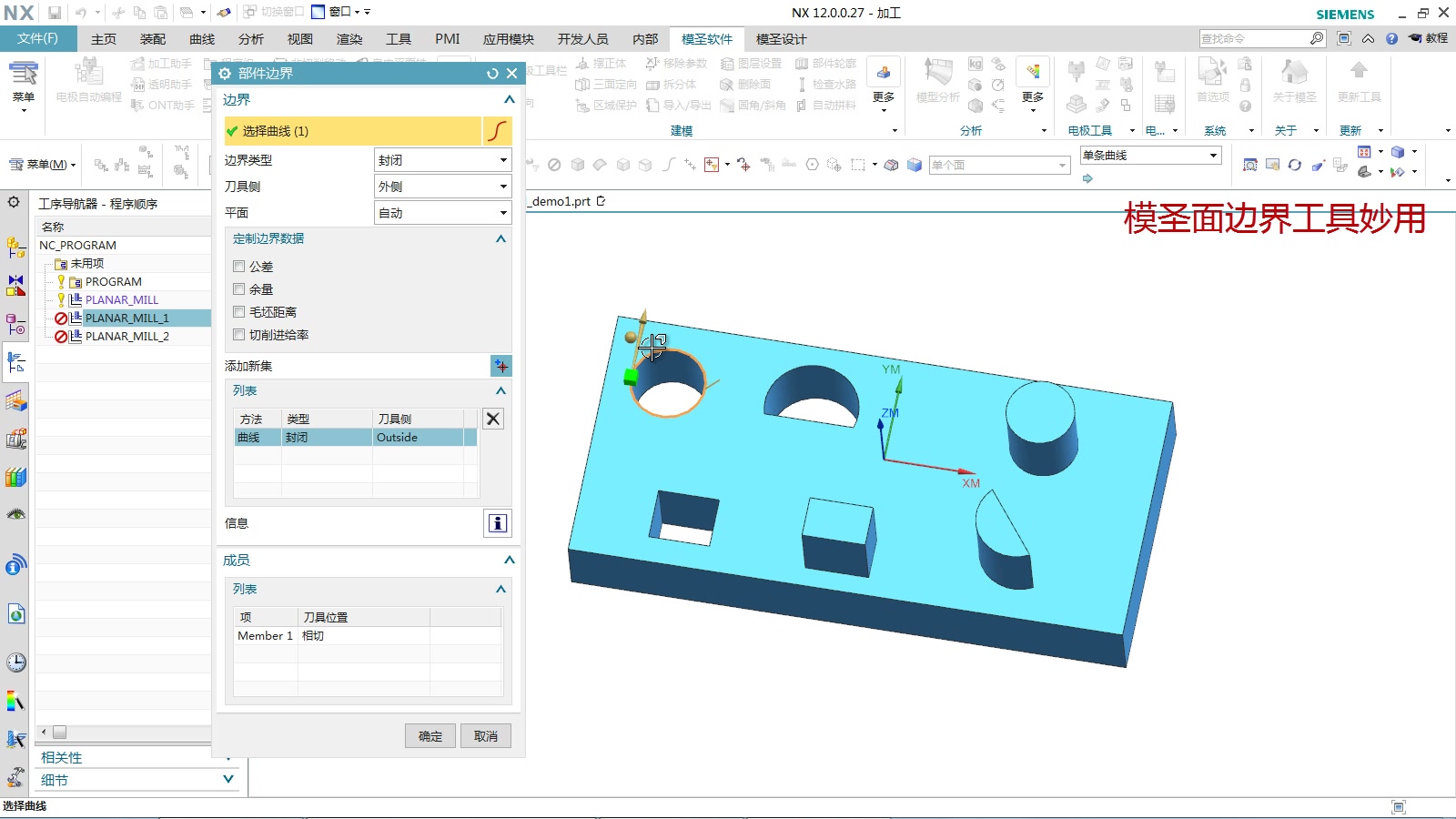1456x819 pixels.
Task: Select the PLANAR_MILL operation in the tree
Action: [121, 300]
